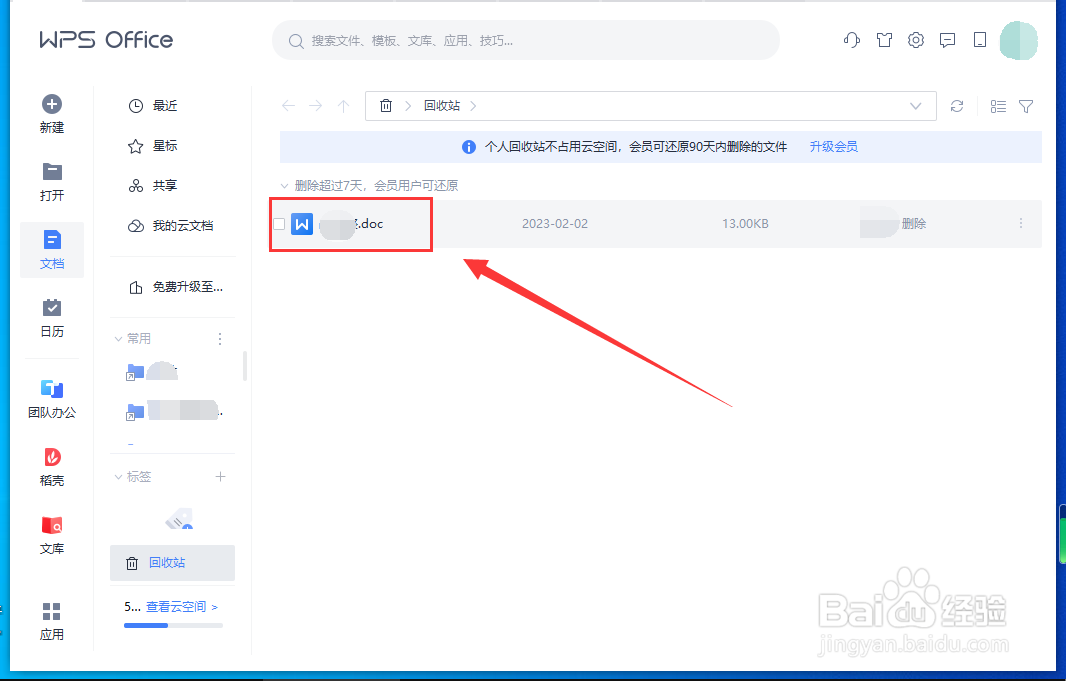Tick the checkbox beside the .doc file
Image resolution: width=1066 pixels, height=681 pixels.
279,224
